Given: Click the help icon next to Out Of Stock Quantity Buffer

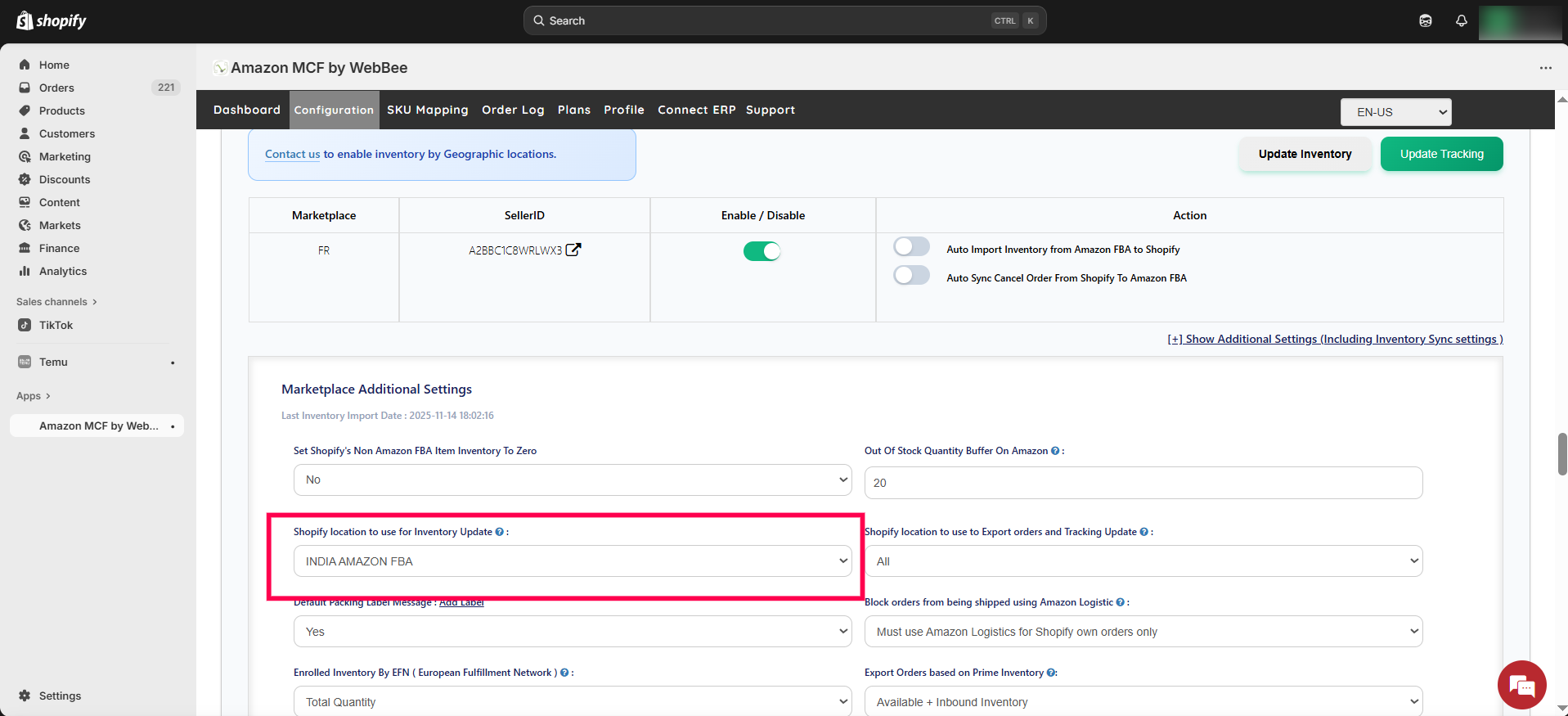Looking at the screenshot, I should pos(1055,451).
